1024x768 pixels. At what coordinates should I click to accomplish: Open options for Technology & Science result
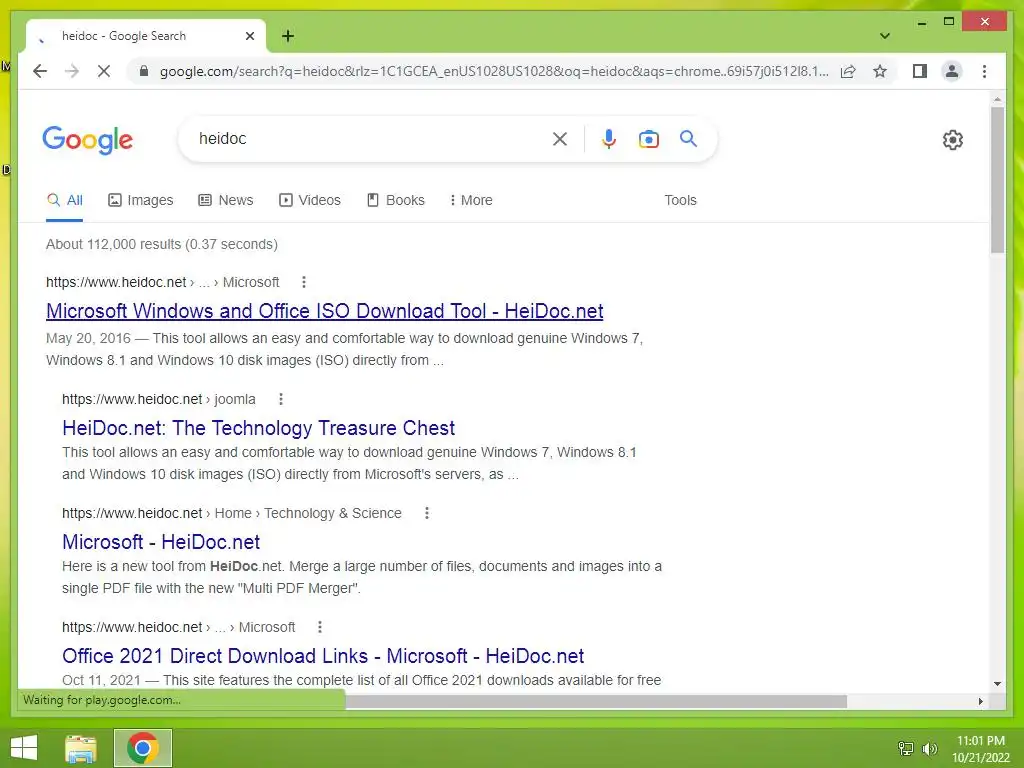[x=426, y=513]
